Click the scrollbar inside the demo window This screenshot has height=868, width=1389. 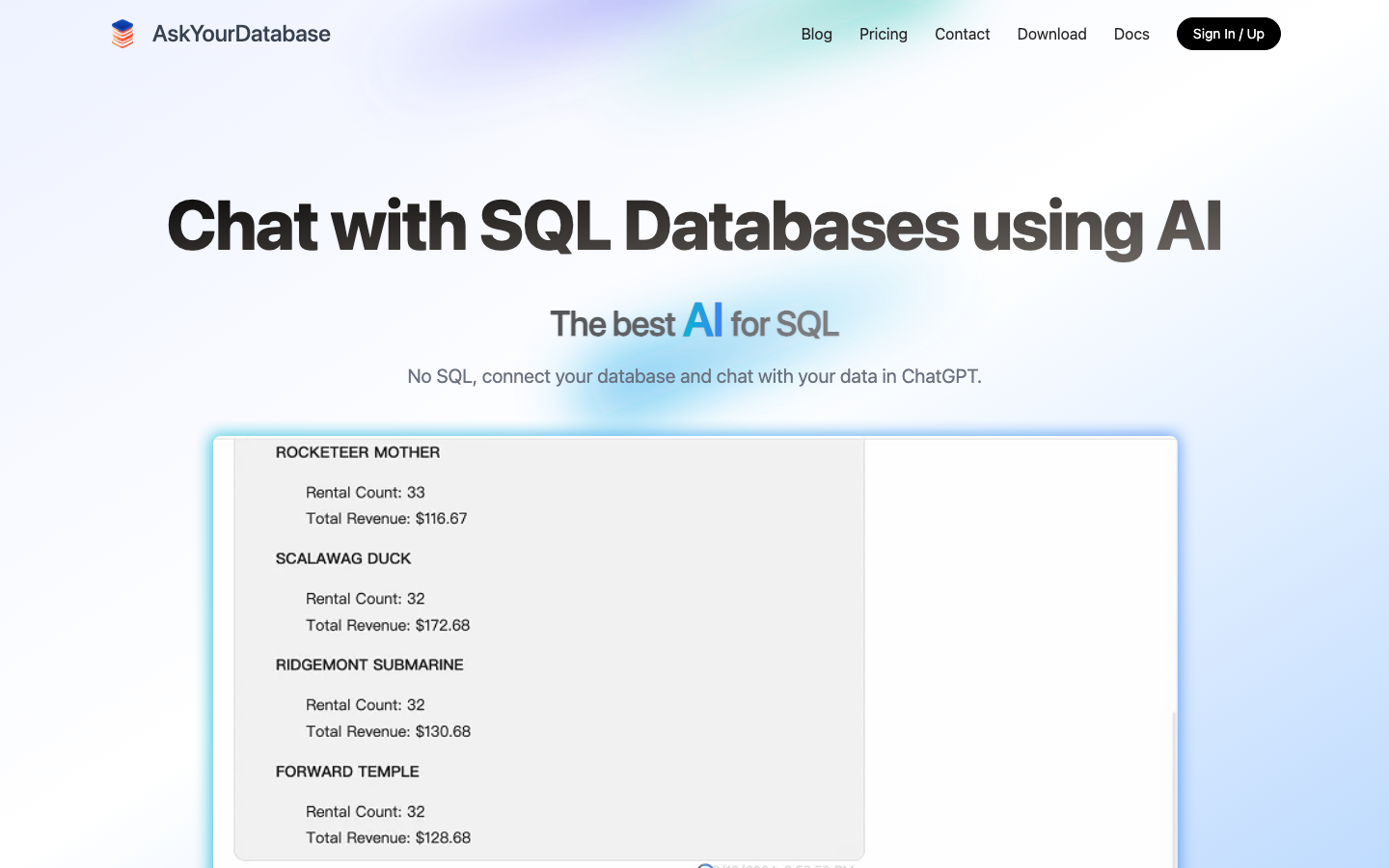pyautogui.click(x=1174, y=789)
